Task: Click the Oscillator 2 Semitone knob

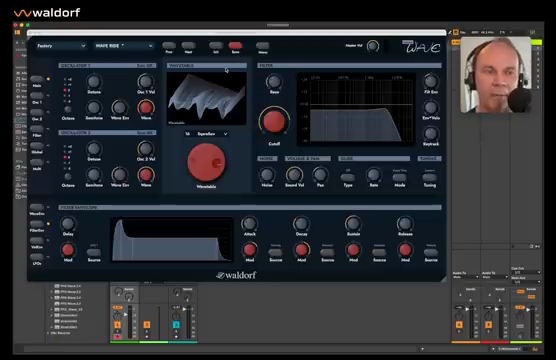Action: click(94, 175)
